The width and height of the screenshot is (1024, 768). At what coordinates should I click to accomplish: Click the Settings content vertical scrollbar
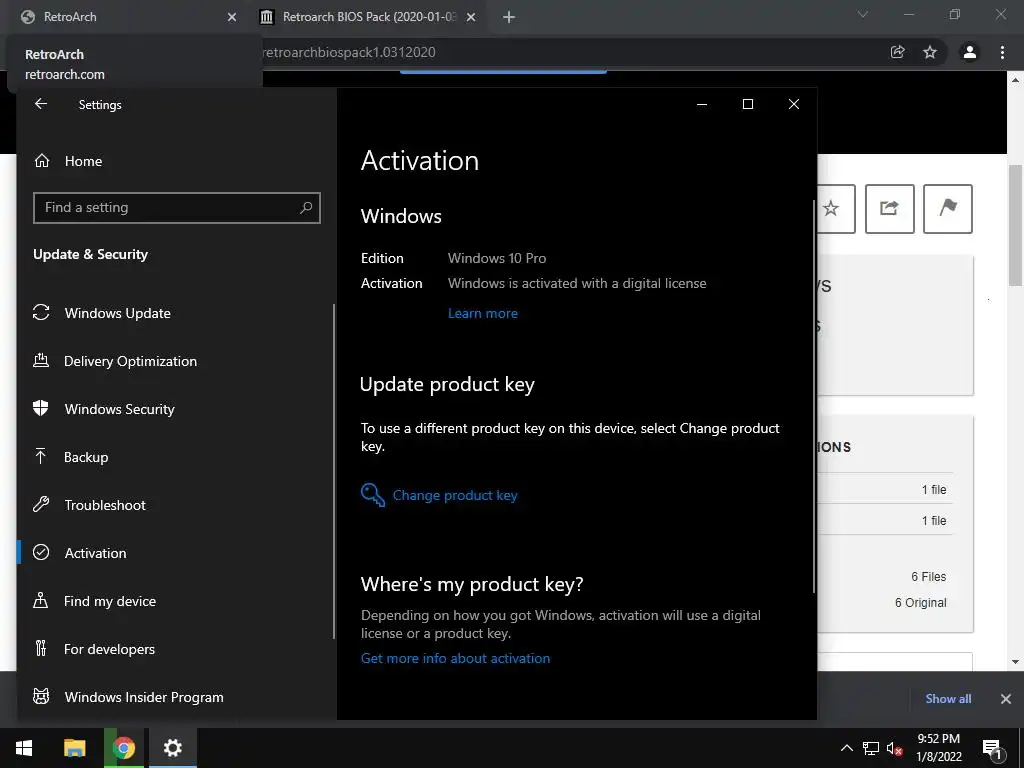click(x=814, y=396)
